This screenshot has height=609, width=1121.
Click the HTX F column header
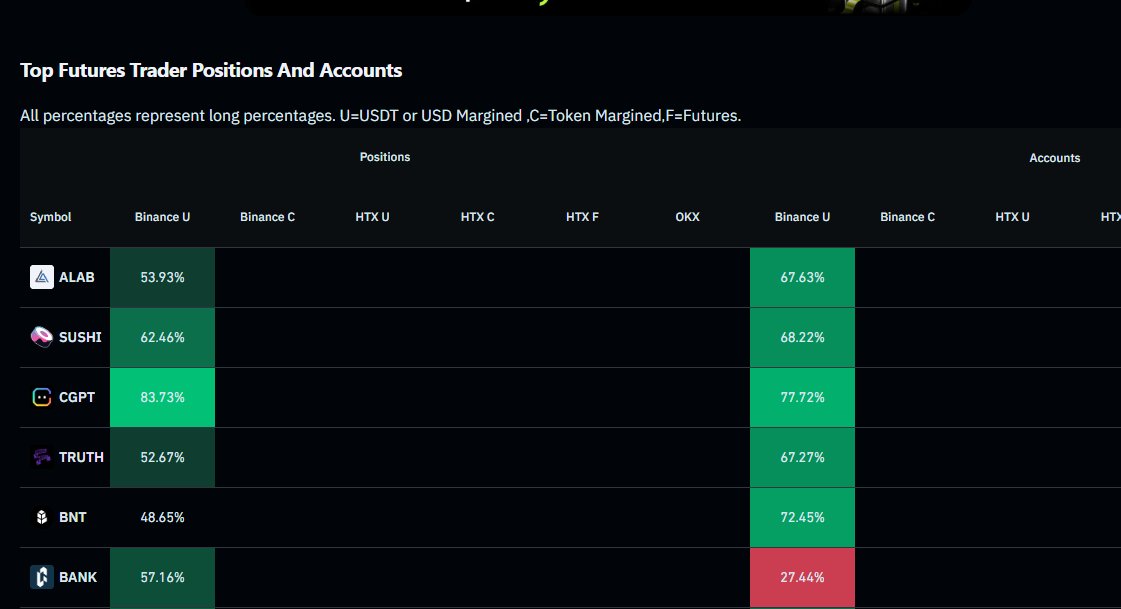pyautogui.click(x=583, y=217)
